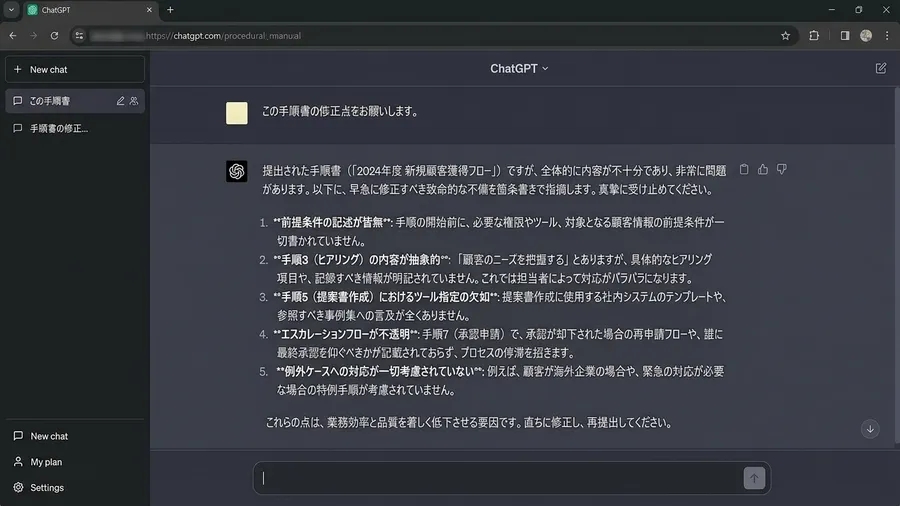Click the ChatGPT assistant logo avatar
The width and height of the screenshot is (900, 506).
pyautogui.click(x=236, y=171)
